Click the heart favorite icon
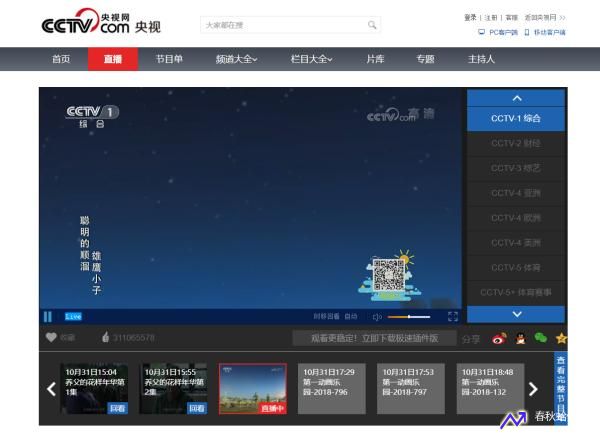This screenshot has height=443, width=600. pyautogui.click(x=51, y=337)
